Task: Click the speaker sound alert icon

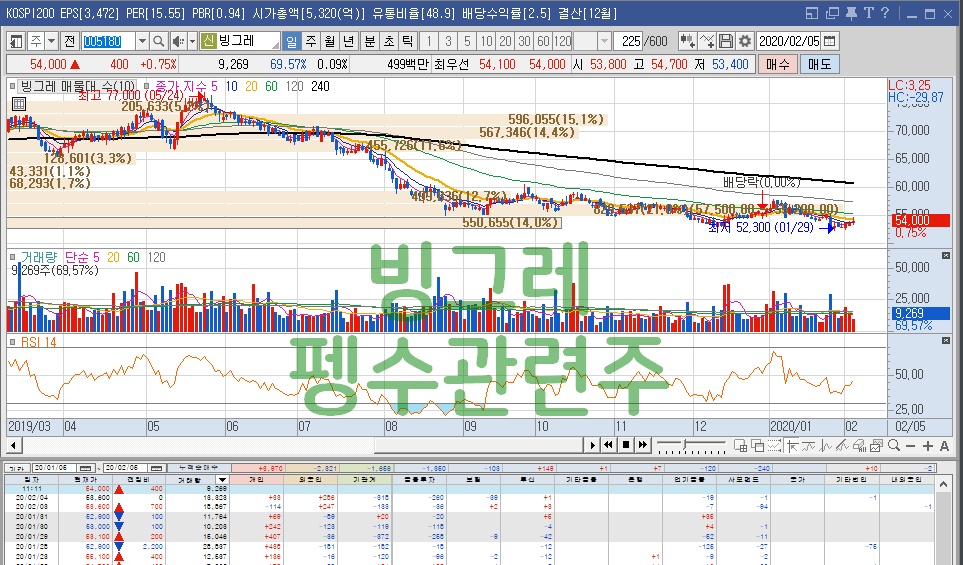Action: pos(178,41)
